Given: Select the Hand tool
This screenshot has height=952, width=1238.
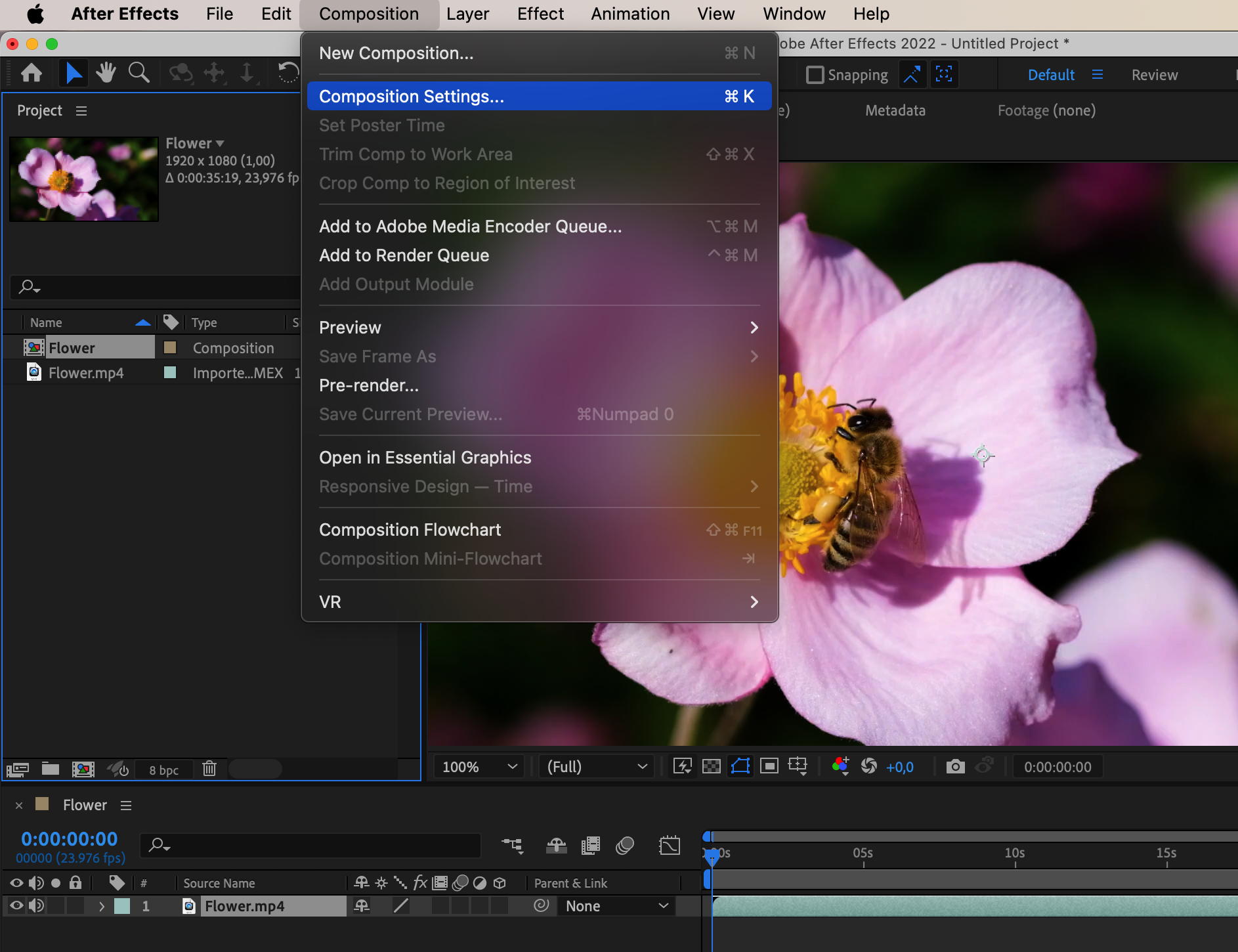Looking at the screenshot, I should pos(105,72).
